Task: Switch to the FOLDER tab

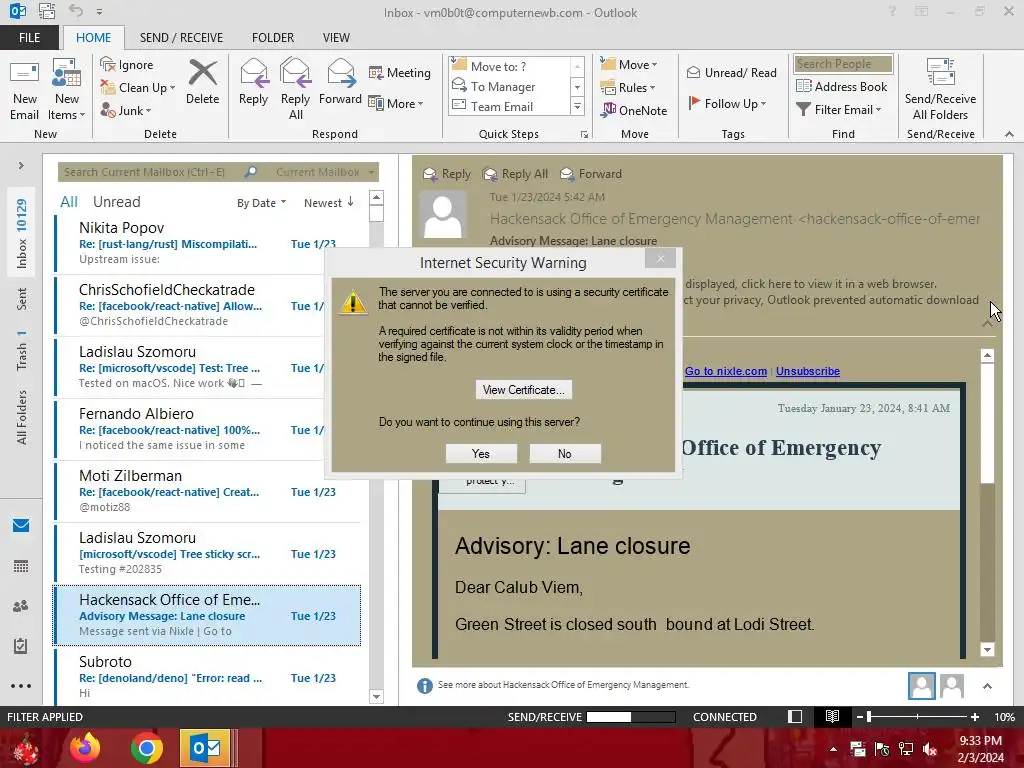Action: [x=273, y=37]
